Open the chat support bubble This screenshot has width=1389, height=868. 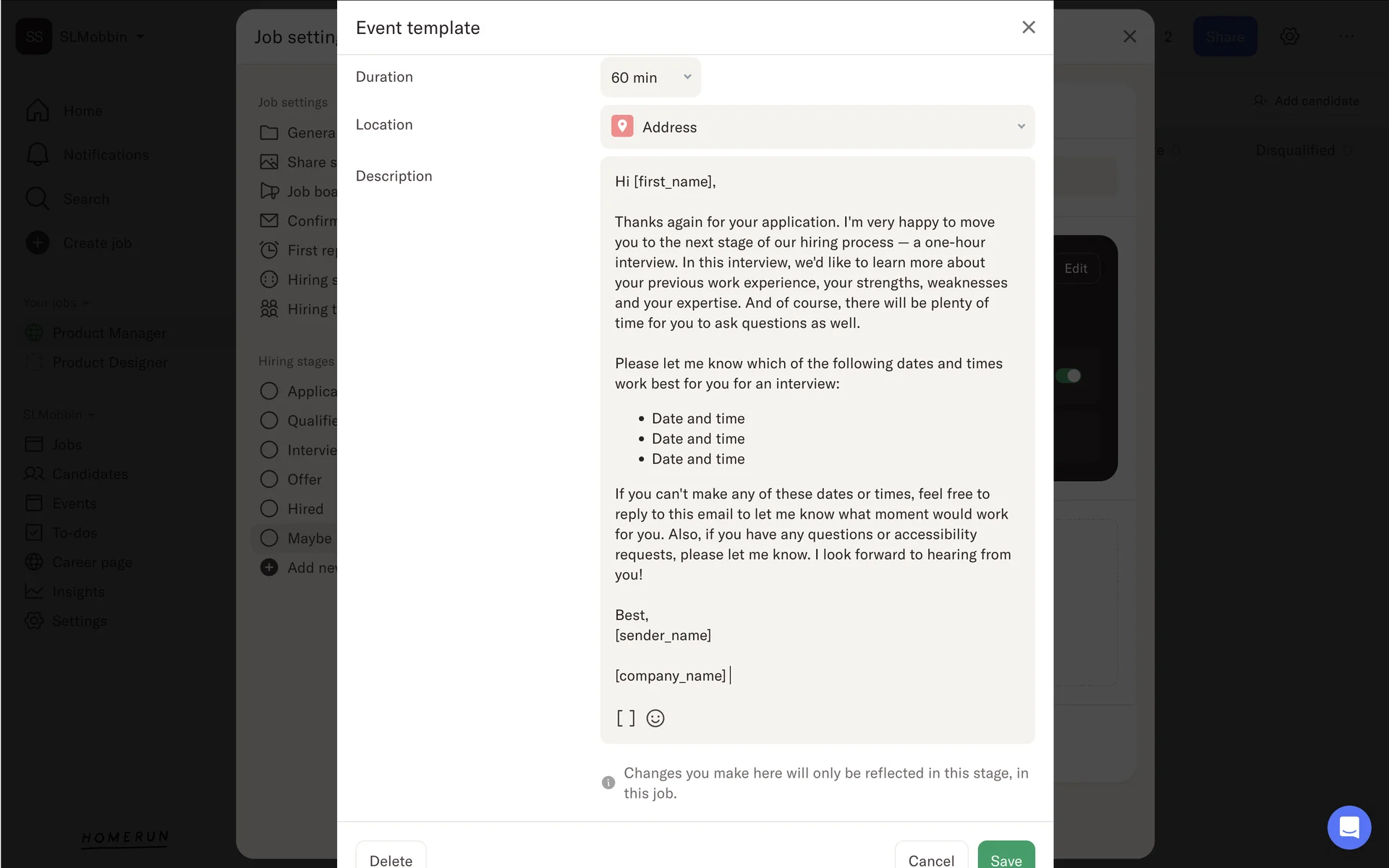tap(1348, 827)
